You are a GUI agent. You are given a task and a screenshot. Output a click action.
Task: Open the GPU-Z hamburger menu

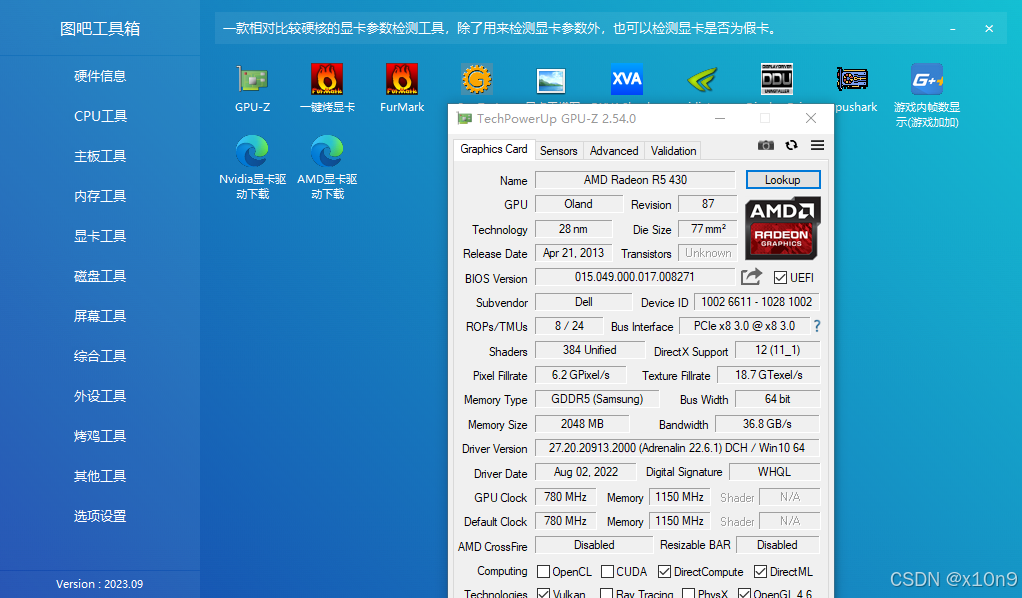click(x=817, y=145)
